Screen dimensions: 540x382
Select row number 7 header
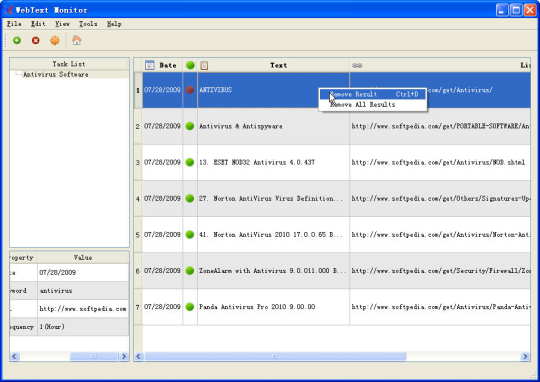[138, 307]
